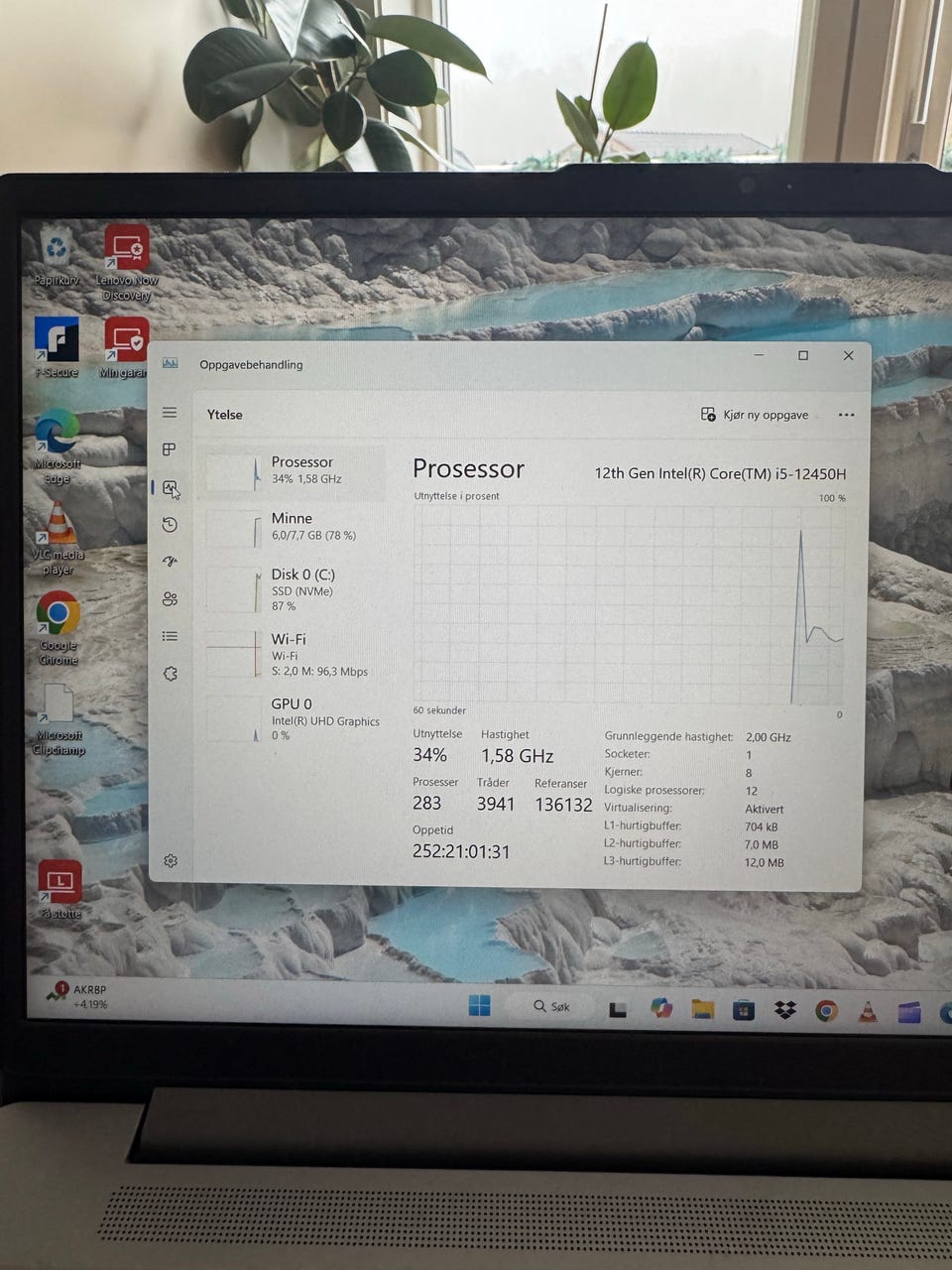This screenshot has height=1270, width=952.
Task: Open the Processes page in the sidebar
Action: [170, 449]
